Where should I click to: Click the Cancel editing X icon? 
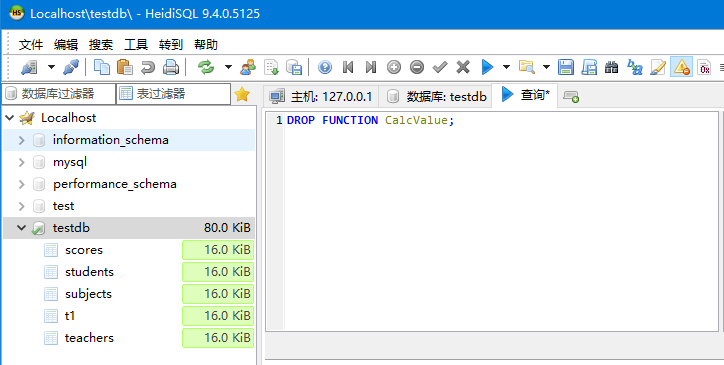[463, 67]
